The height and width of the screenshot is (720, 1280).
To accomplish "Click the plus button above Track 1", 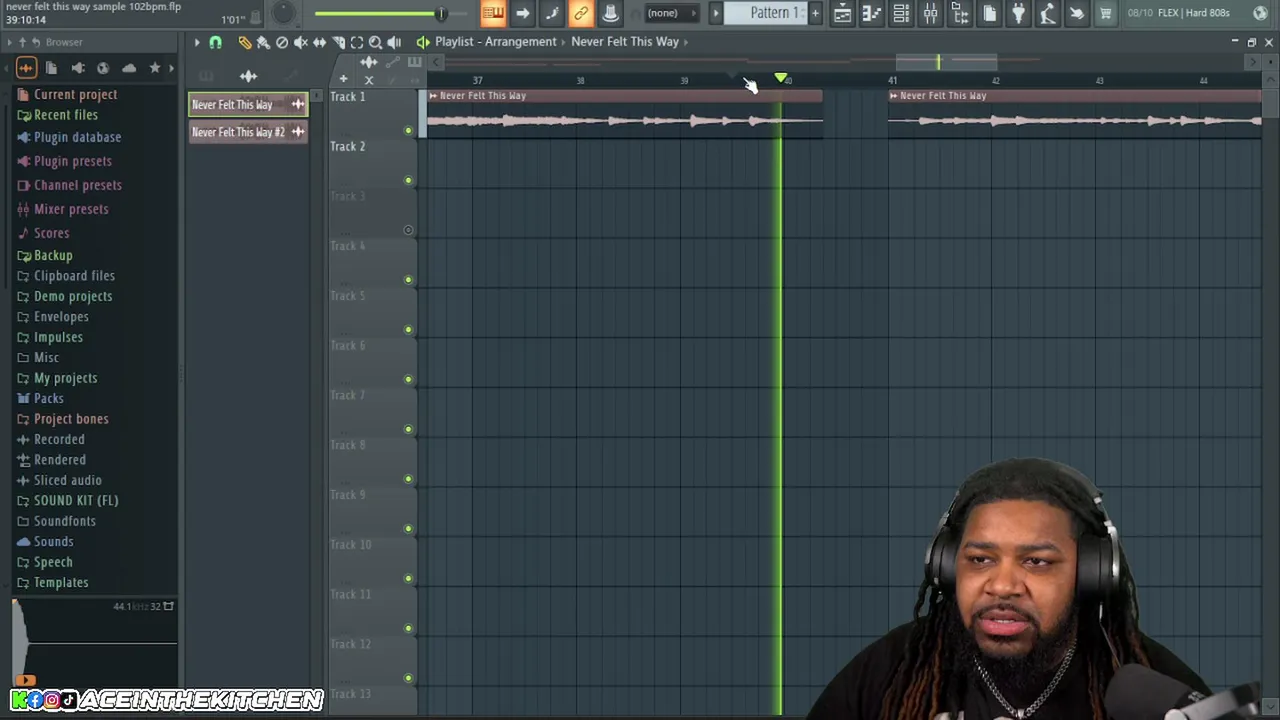I will (343, 79).
